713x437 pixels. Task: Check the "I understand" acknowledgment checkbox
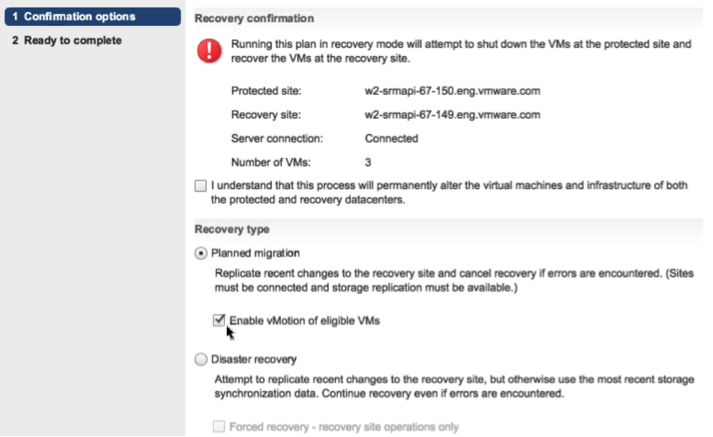click(203, 185)
